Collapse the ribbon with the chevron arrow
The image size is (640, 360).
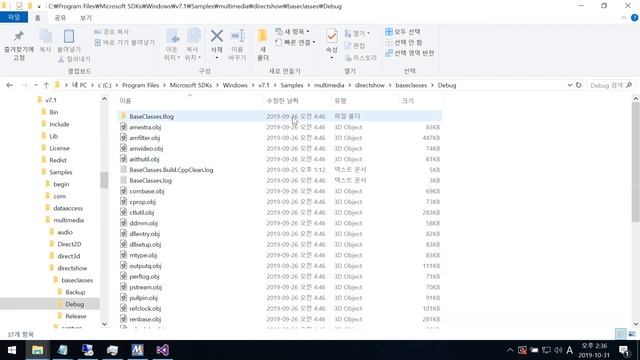click(x=624, y=18)
